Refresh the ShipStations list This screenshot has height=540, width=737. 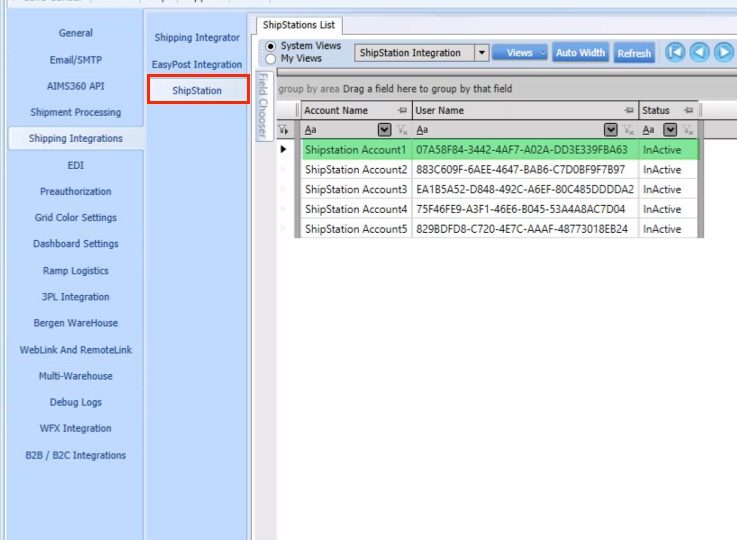634,53
